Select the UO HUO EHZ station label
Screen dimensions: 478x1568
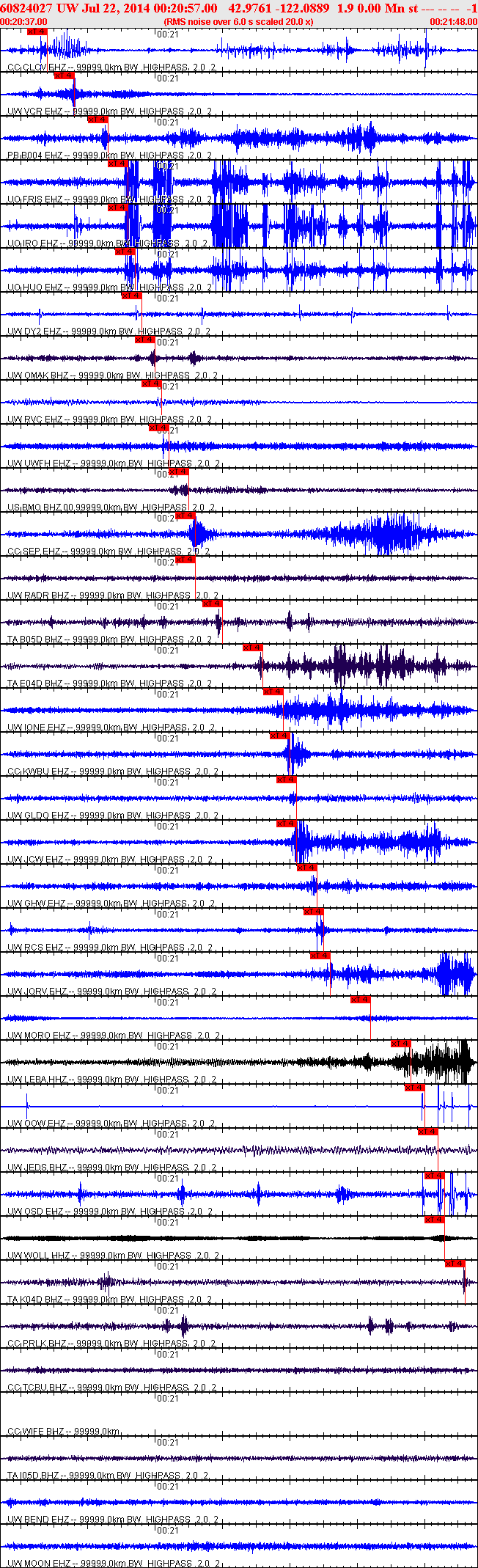109,287
